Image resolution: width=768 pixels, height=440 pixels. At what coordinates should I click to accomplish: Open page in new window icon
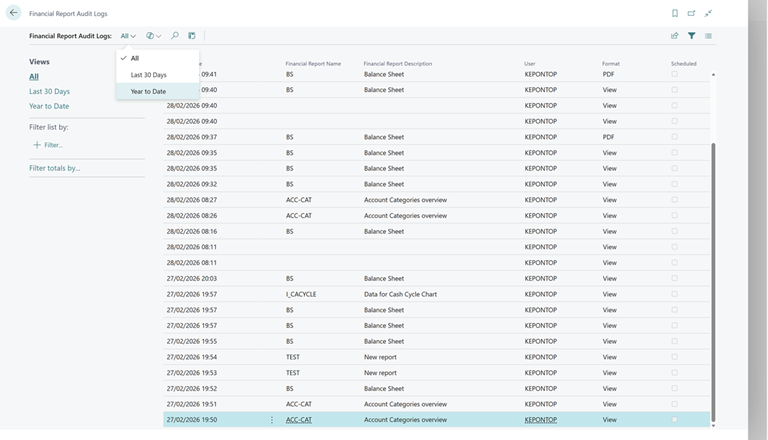tap(691, 13)
